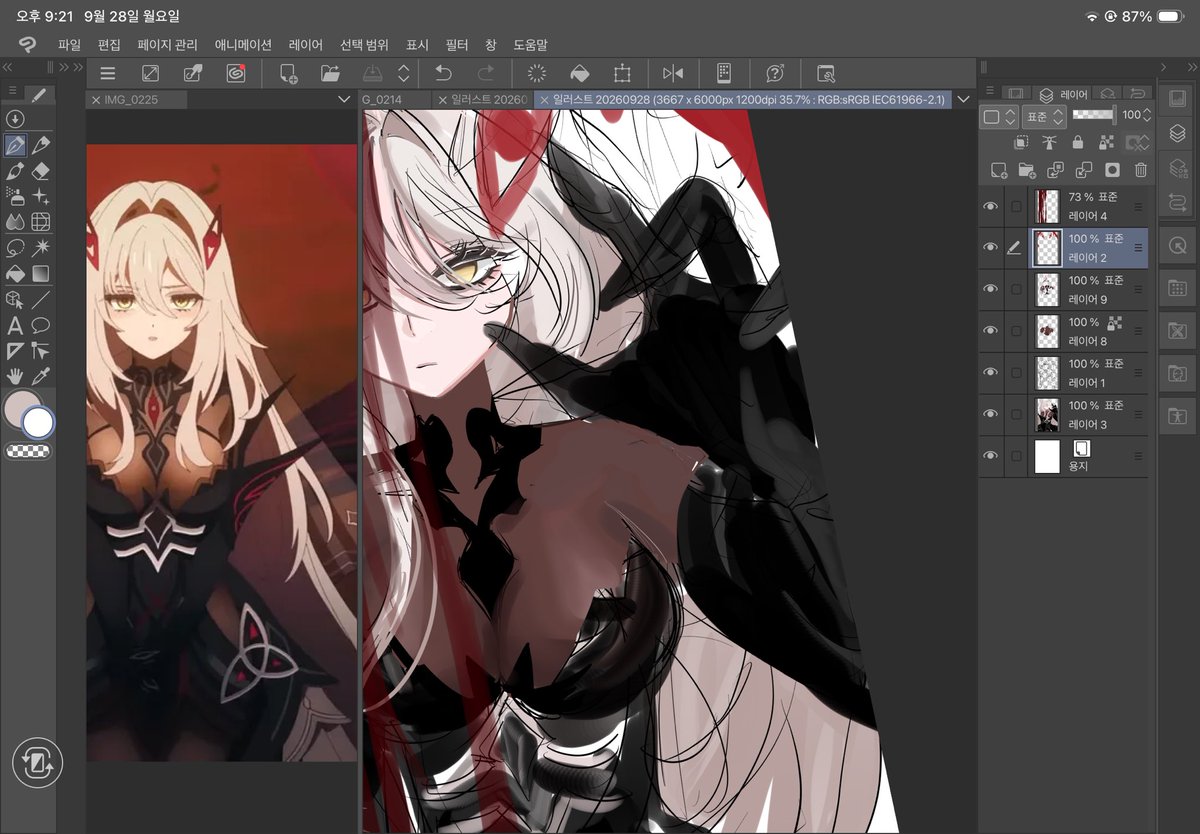Open 필터 menu
The width and height of the screenshot is (1200, 834).
[x=457, y=45]
